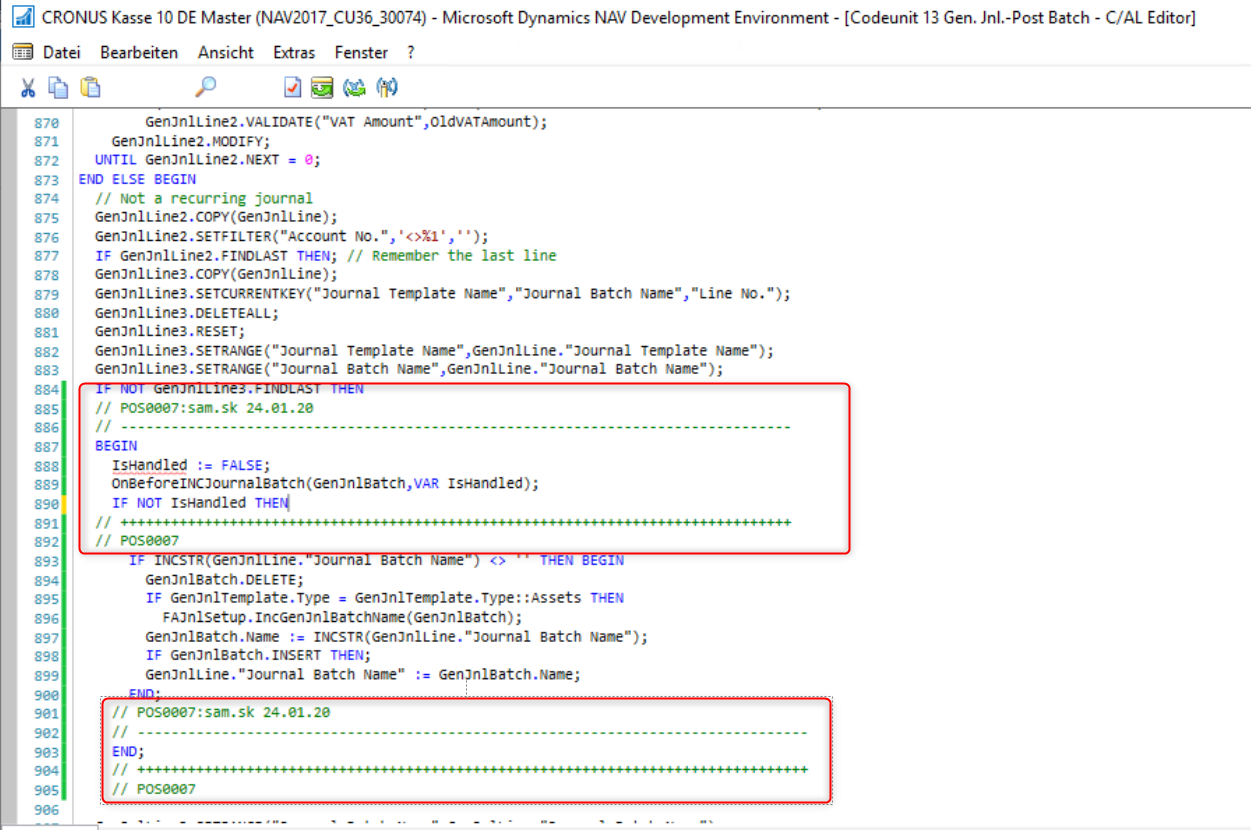
Task: Click the green circular arrows toolbar icon
Action: point(354,87)
